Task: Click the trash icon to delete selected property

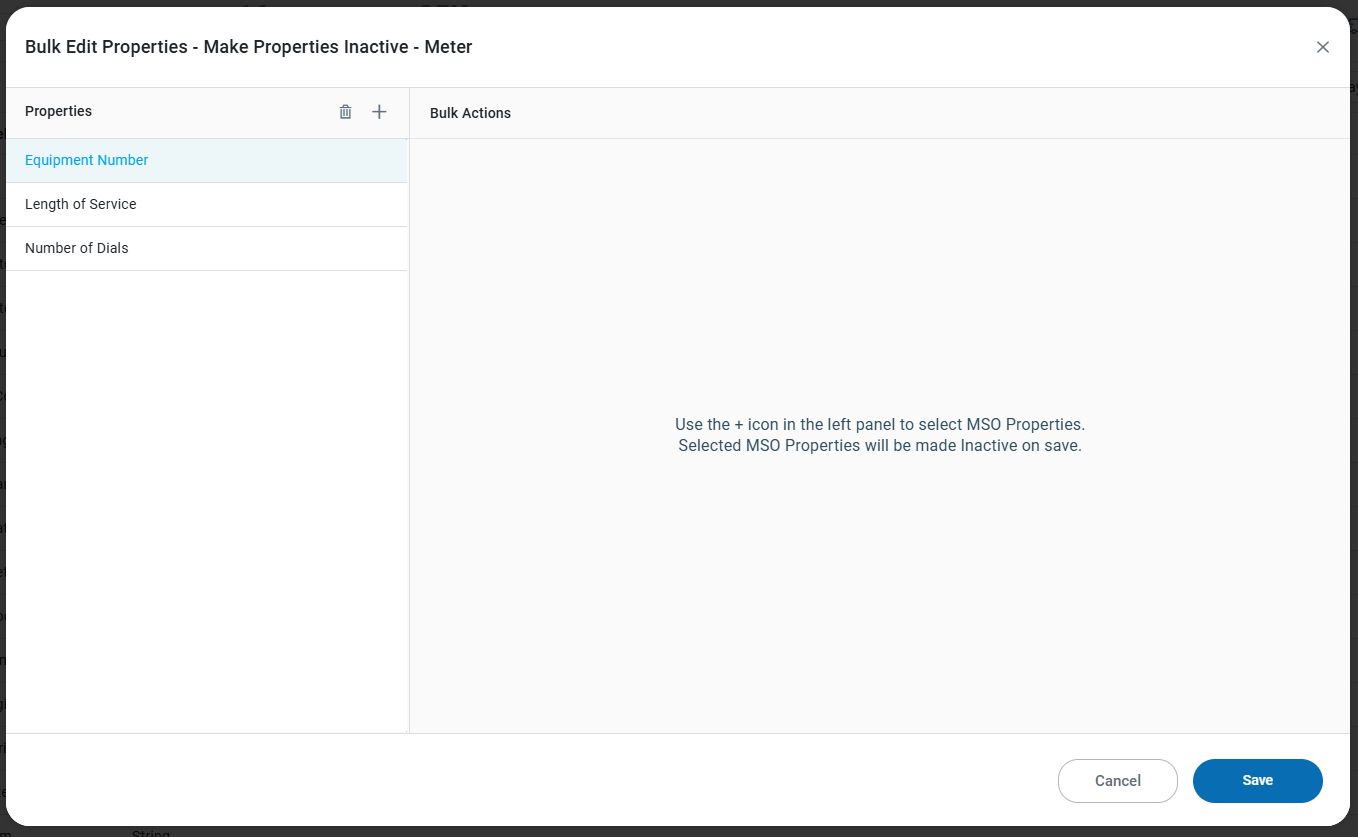Action: click(345, 112)
